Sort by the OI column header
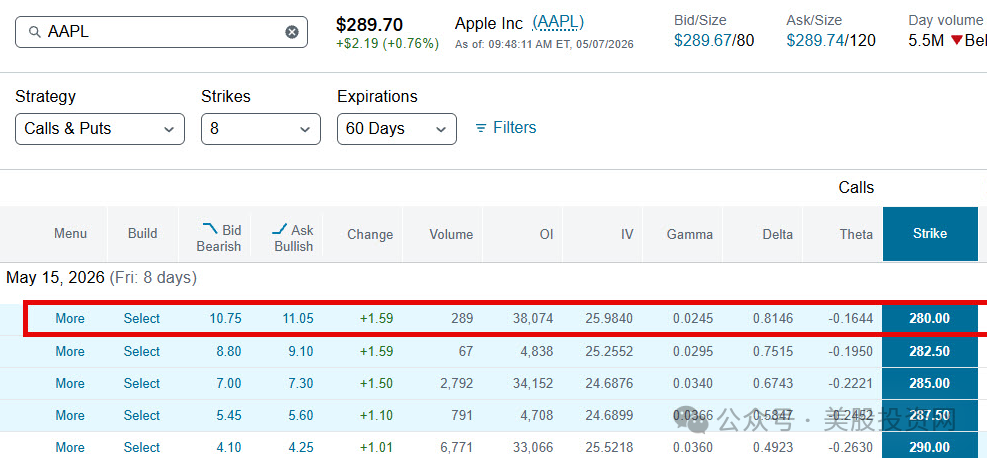The image size is (987, 458). coord(546,235)
